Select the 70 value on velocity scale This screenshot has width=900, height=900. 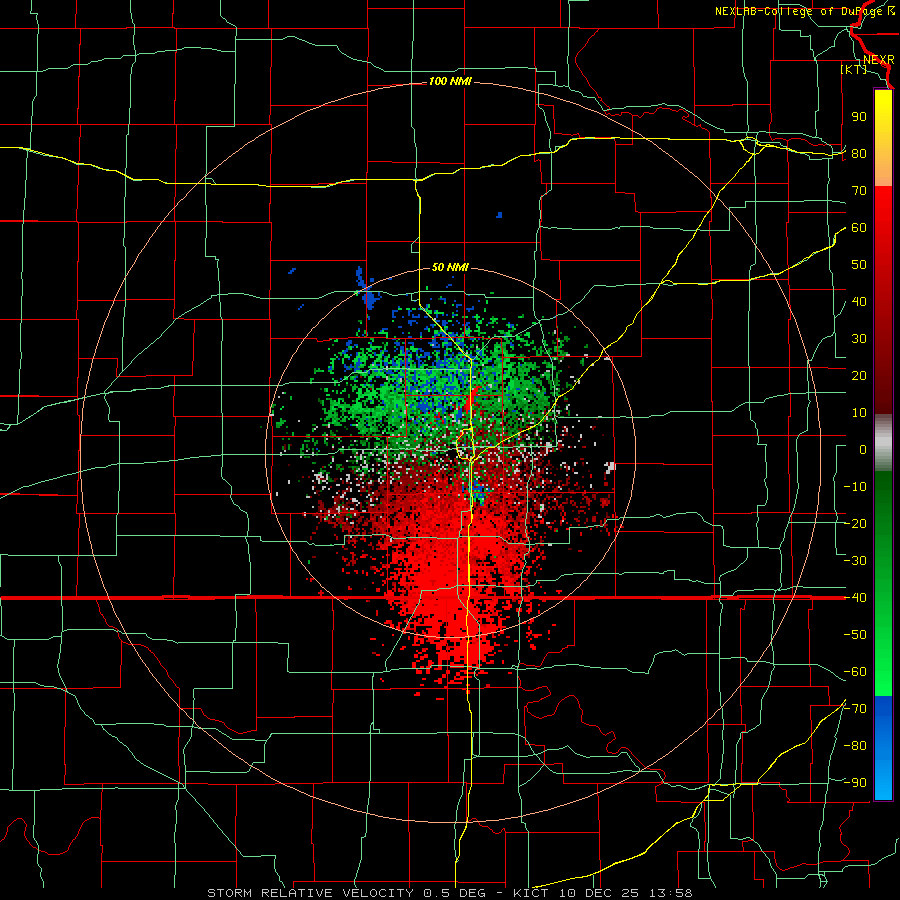pyautogui.click(x=859, y=191)
